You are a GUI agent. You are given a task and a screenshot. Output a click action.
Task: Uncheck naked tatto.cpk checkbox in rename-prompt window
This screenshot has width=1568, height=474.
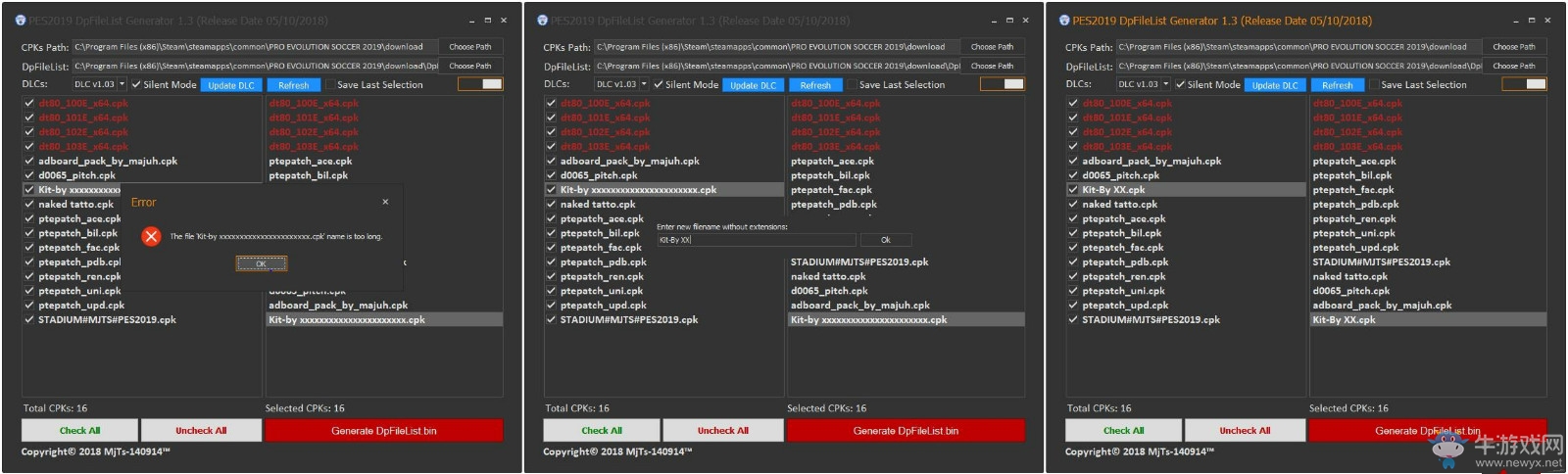[551, 204]
